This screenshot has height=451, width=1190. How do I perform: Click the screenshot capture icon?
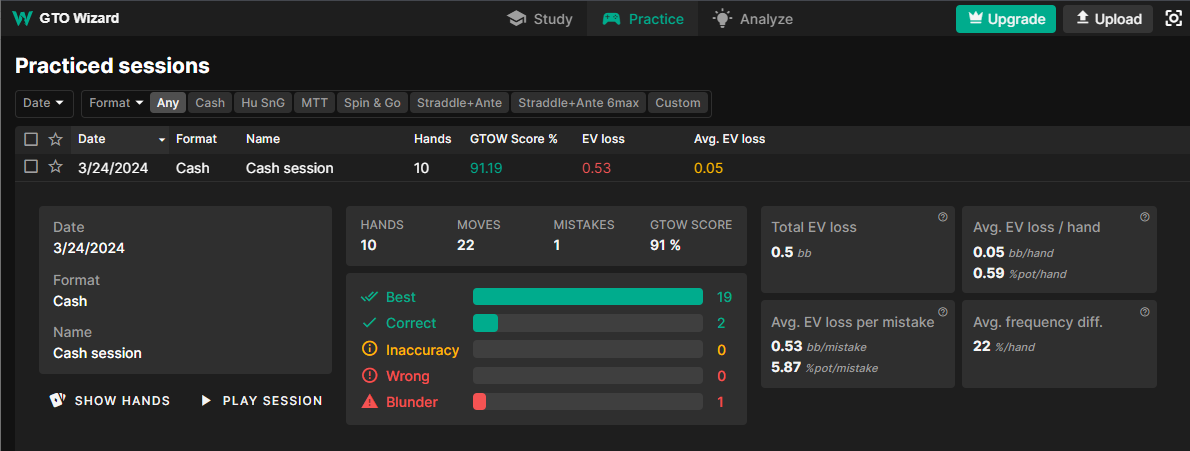pos(1173,19)
